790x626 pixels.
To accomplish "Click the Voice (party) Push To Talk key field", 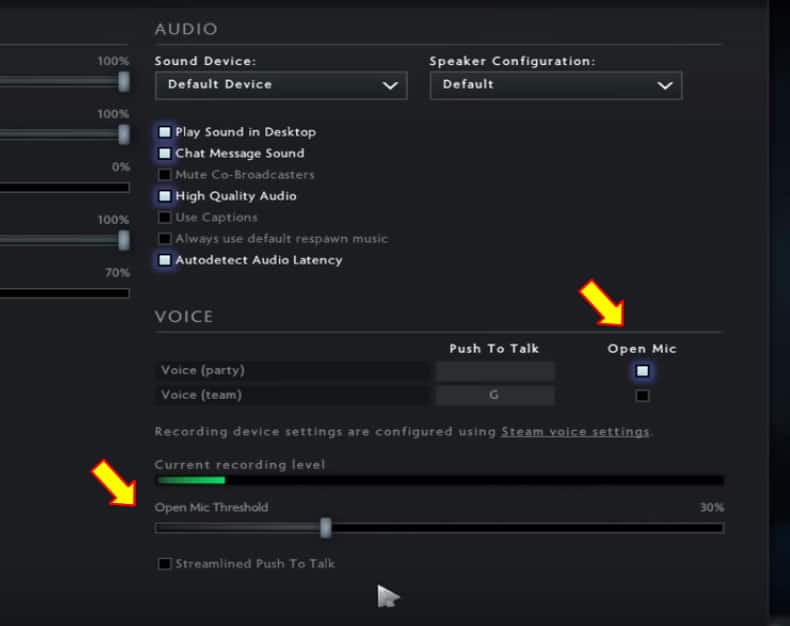I will coord(494,371).
